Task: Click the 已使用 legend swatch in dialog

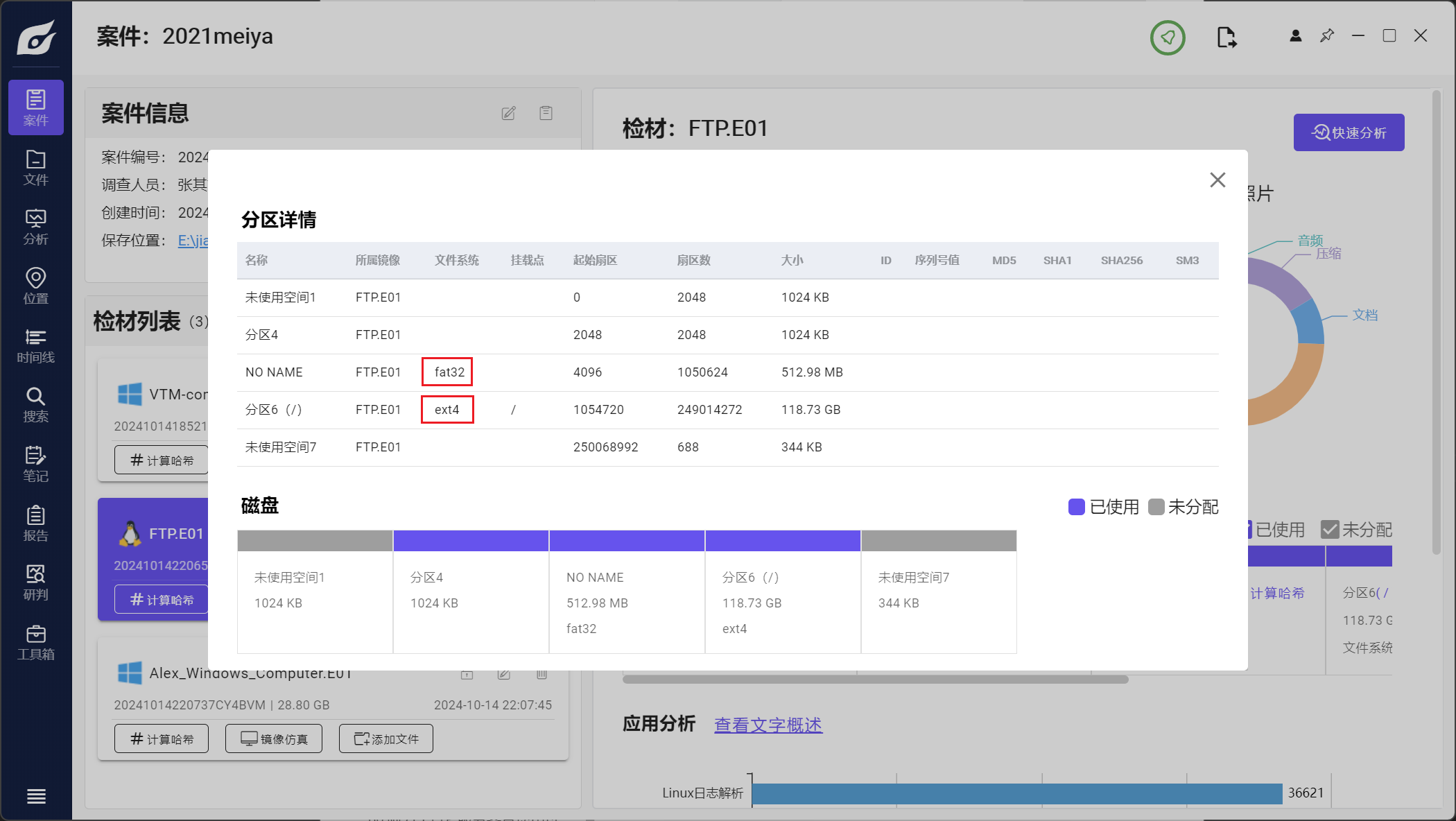Action: [1076, 507]
